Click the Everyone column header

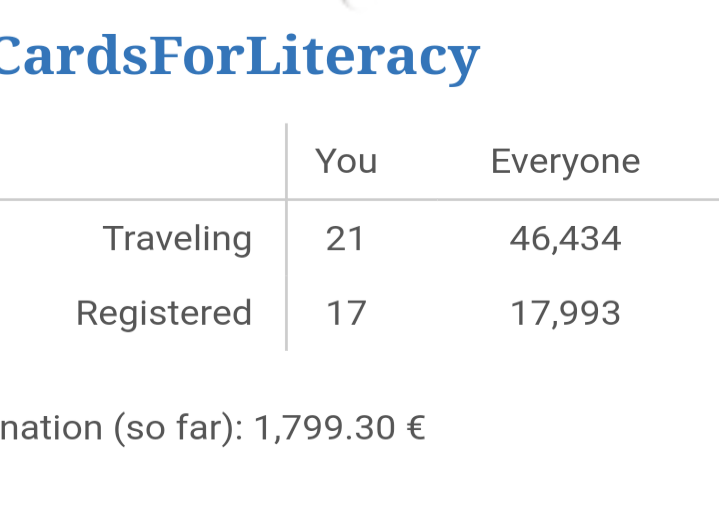point(565,162)
